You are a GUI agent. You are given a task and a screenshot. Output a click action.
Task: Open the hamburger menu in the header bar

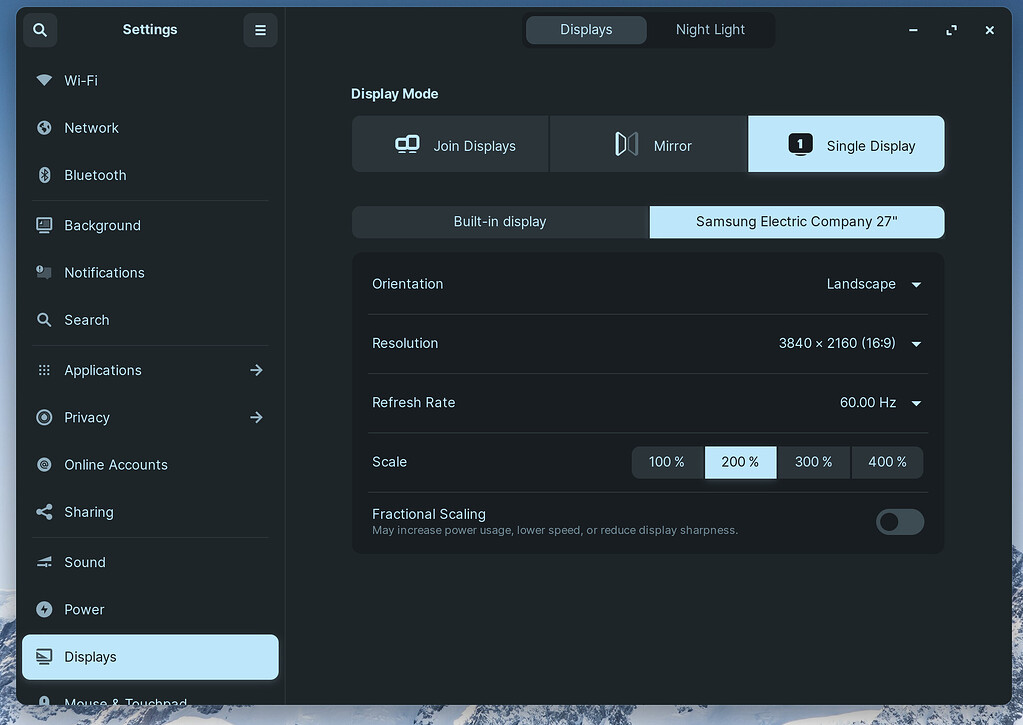(260, 29)
